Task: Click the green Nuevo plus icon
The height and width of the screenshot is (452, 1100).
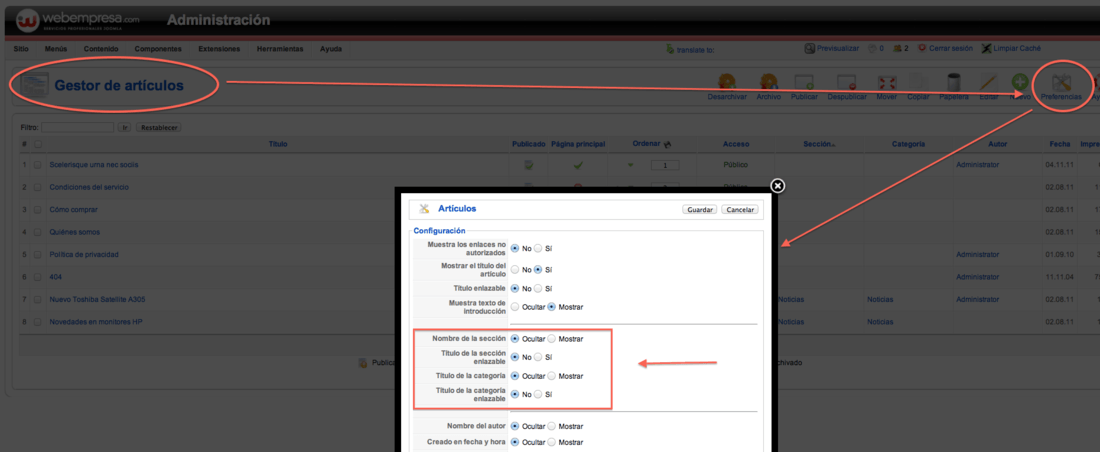Action: click(x=1019, y=81)
